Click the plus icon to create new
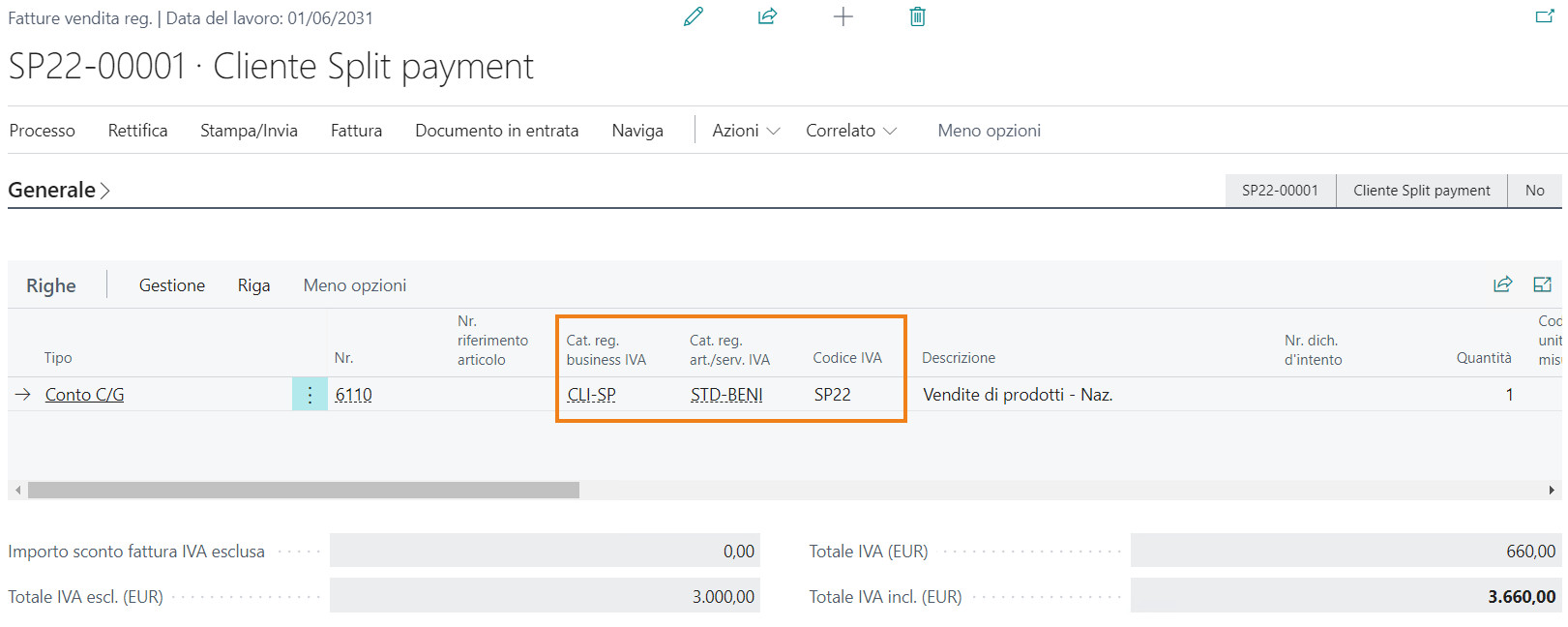The height and width of the screenshot is (627, 1568). pos(843,16)
